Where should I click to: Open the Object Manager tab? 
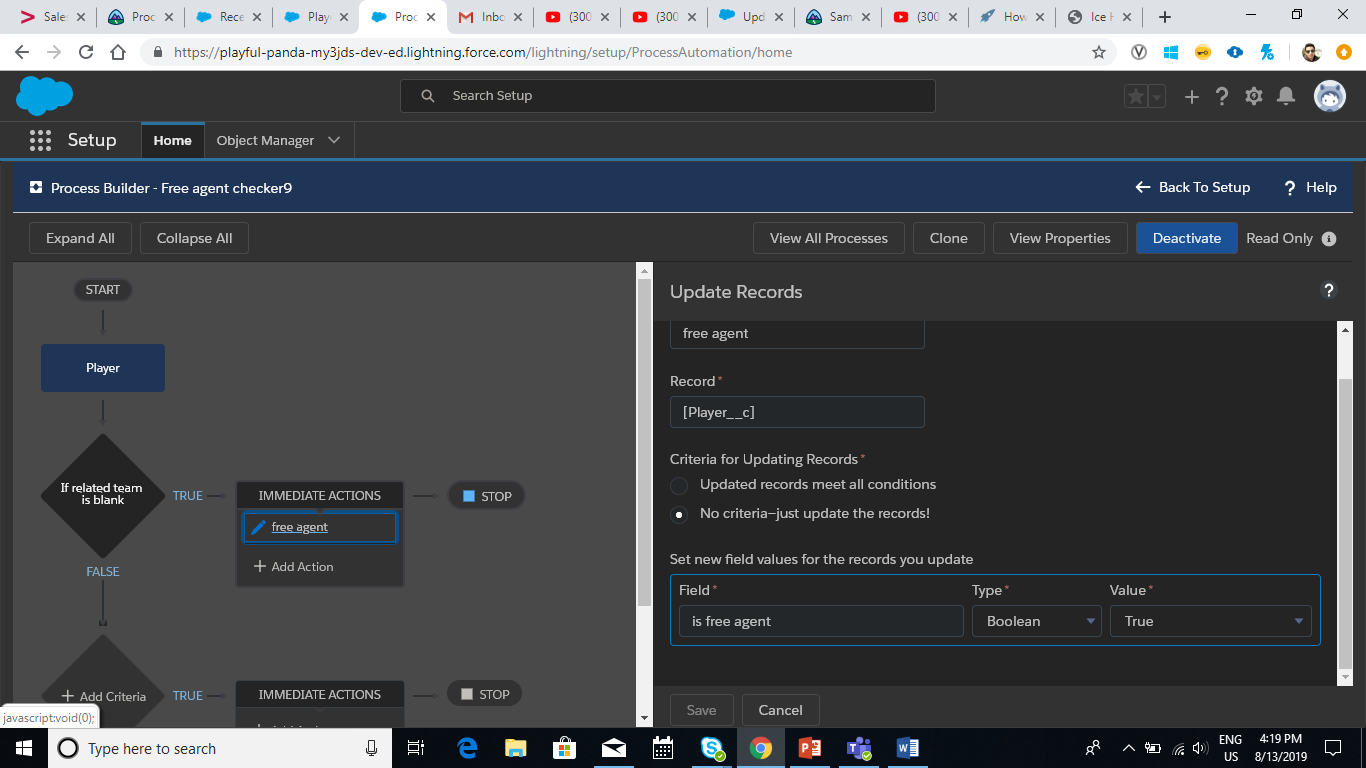tap(266, 140)
